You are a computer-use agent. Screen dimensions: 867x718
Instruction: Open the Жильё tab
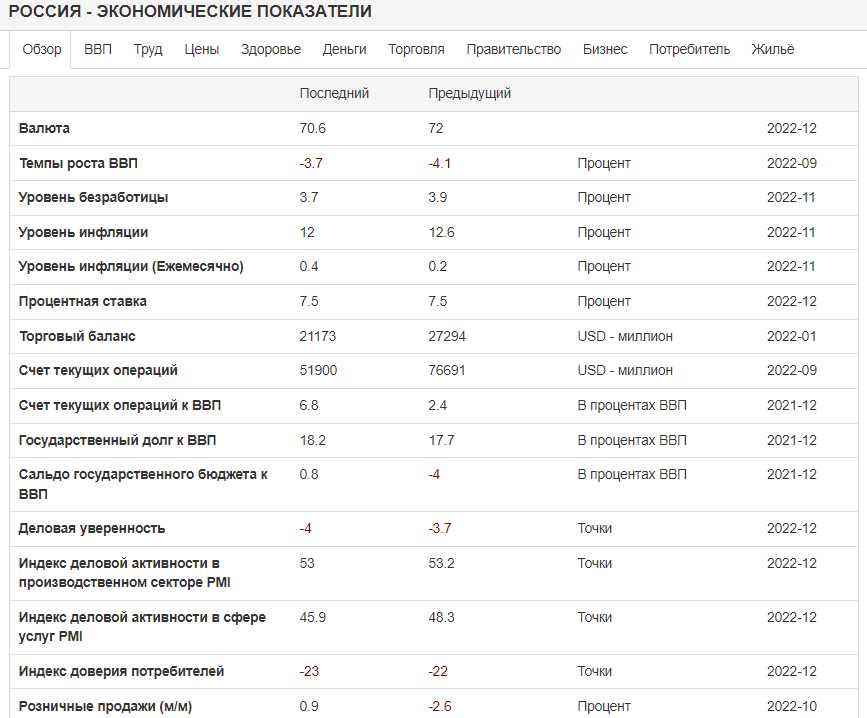pos(773,50)
